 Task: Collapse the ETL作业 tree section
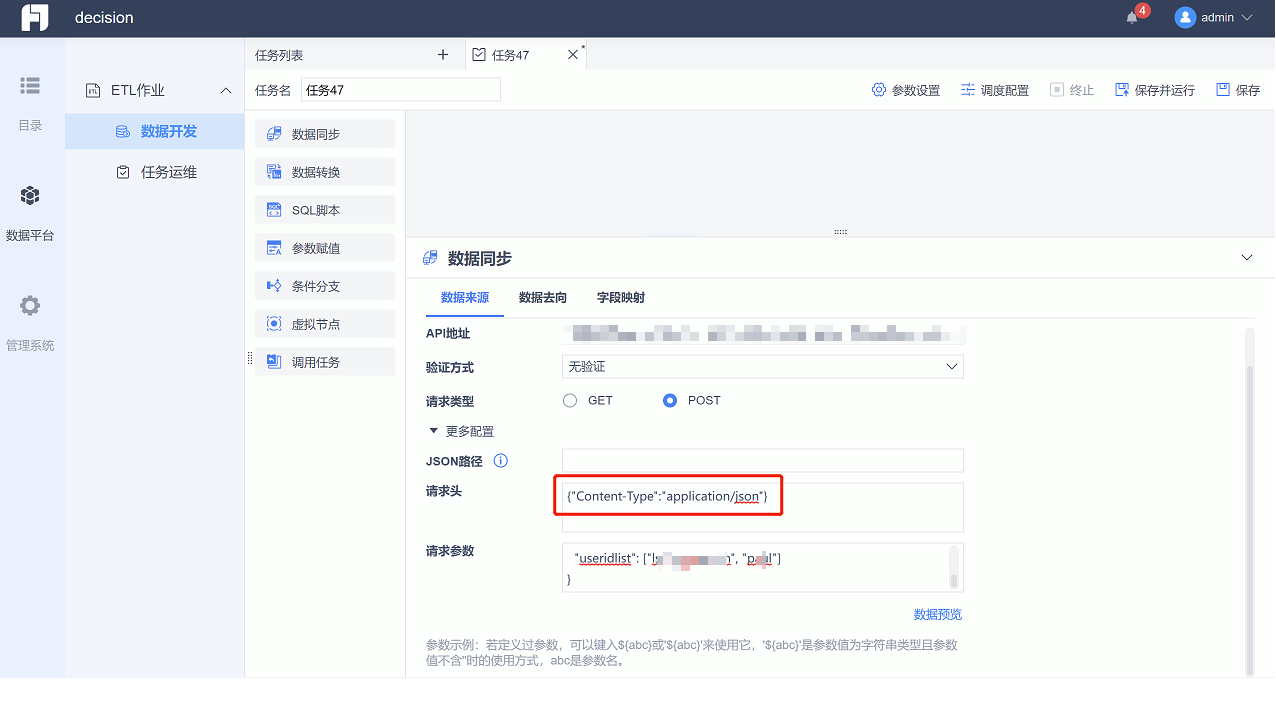coord(226,91)
